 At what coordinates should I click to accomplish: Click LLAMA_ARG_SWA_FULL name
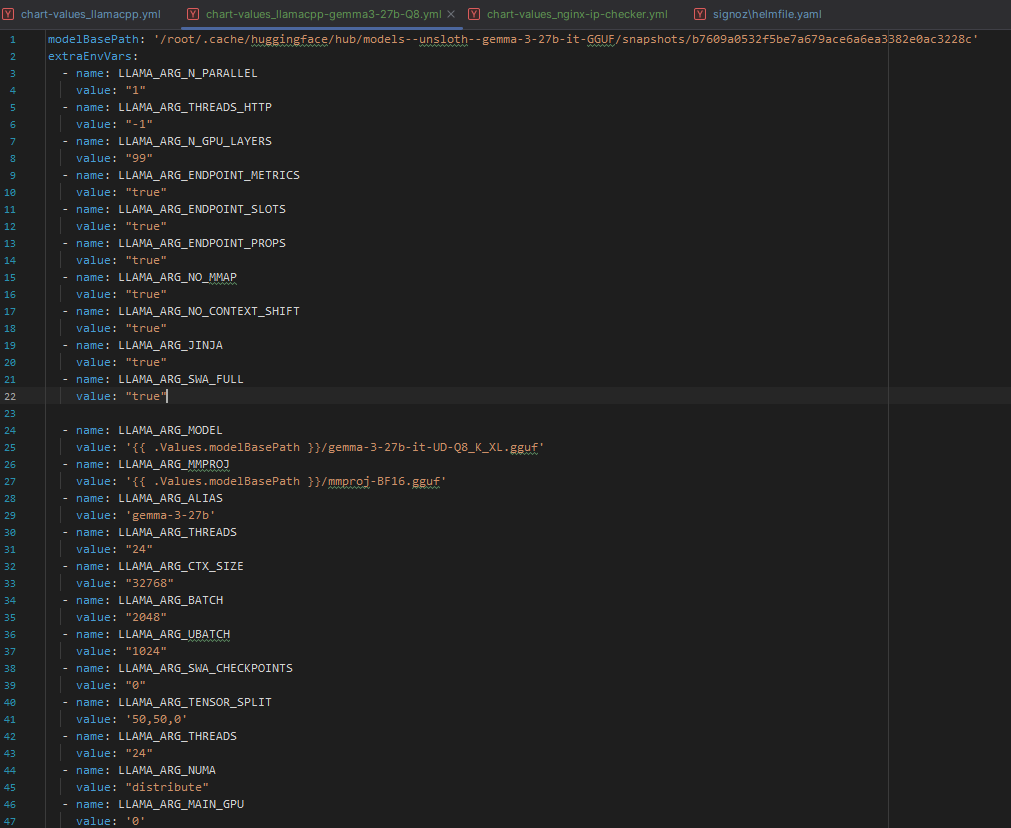pos(181,379)
